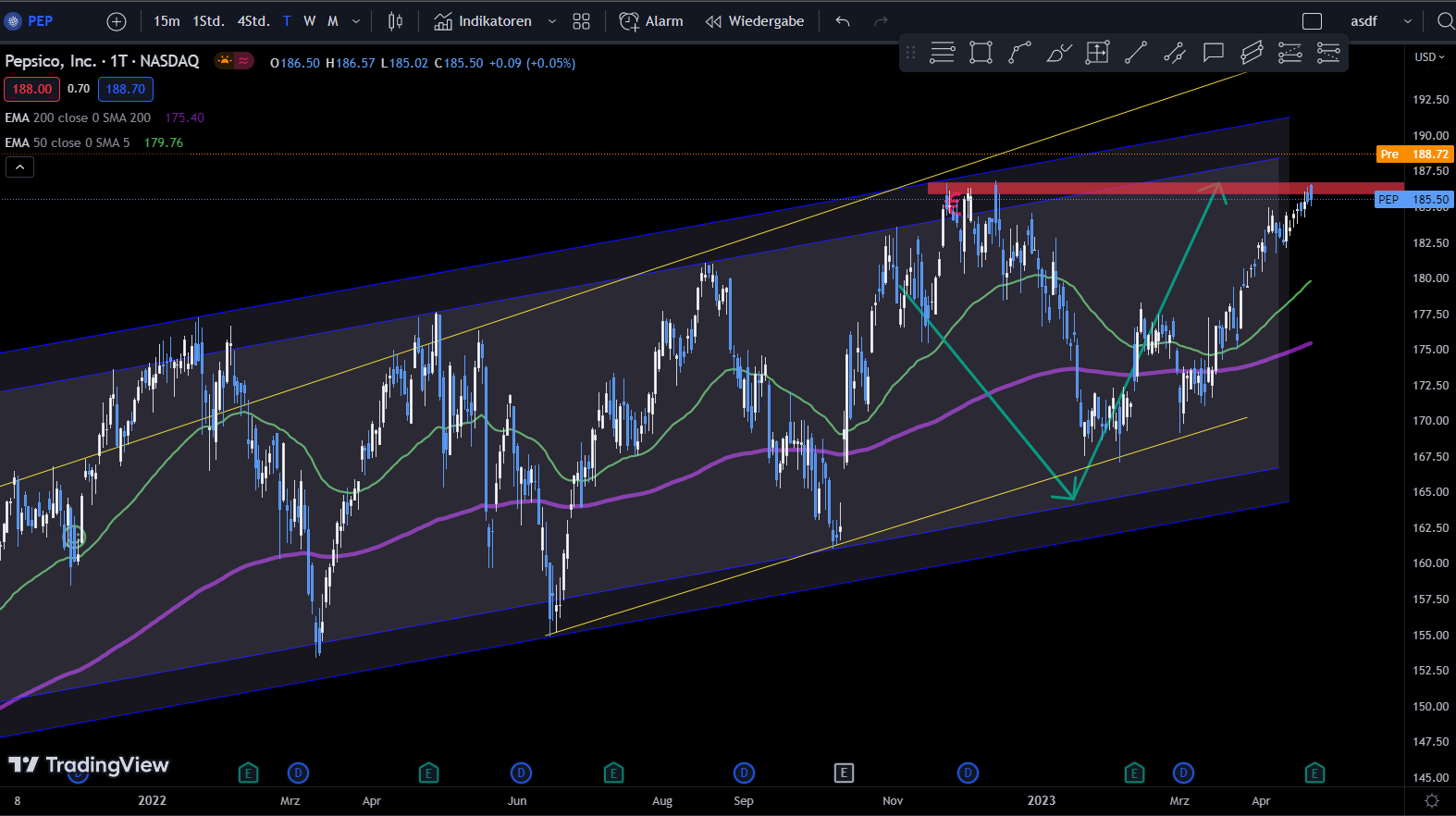Select the brush drawing tool
The image size is (1456, 816).
coord(1058,53)
